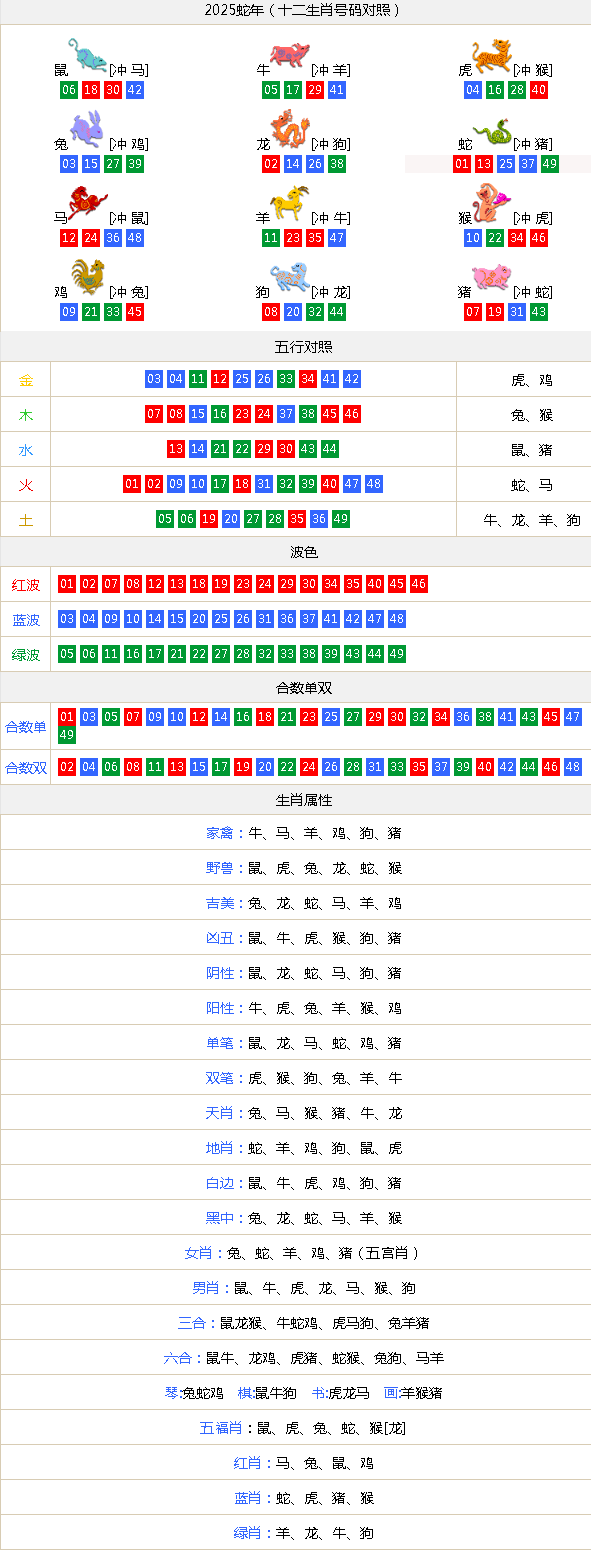591x1551 pixels.
Task: Click the purple rabbit zodiac icon
Action: point(88,129)
